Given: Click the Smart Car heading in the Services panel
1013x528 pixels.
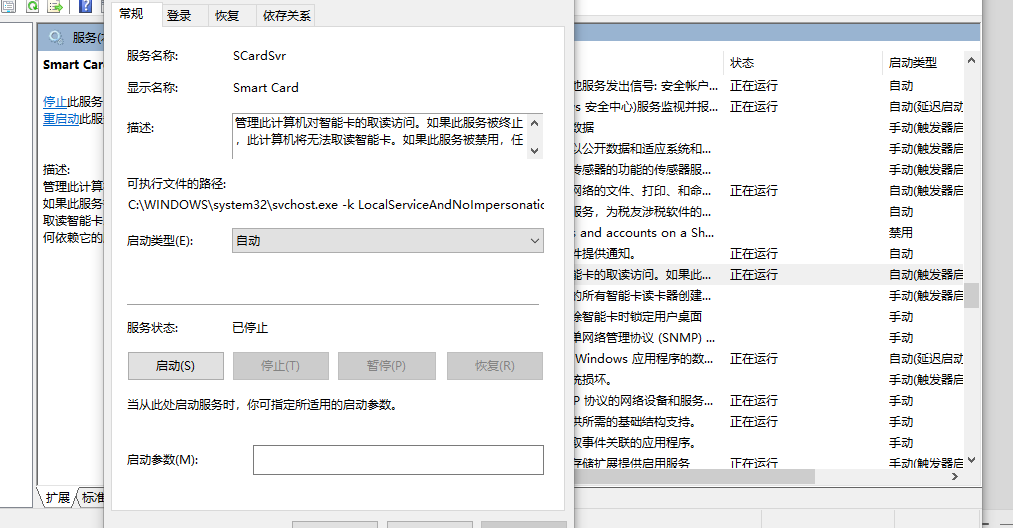Looking at the screenshot, I should (x=73, y=65).
